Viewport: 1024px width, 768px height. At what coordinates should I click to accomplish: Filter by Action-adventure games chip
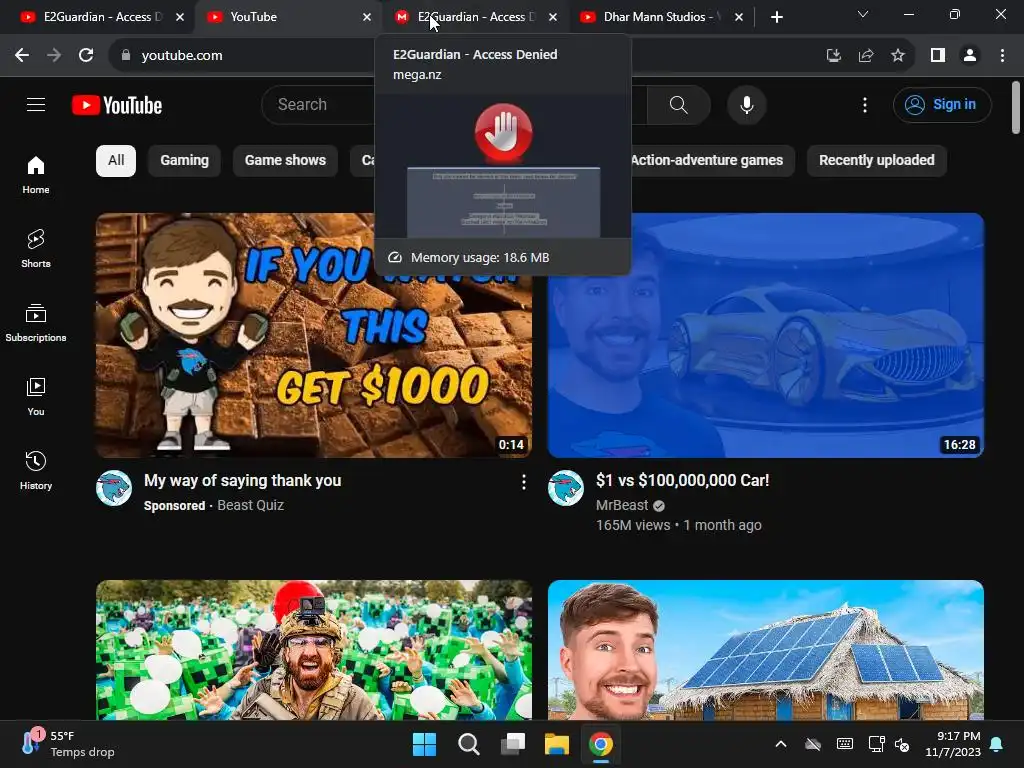pos(707,161)
